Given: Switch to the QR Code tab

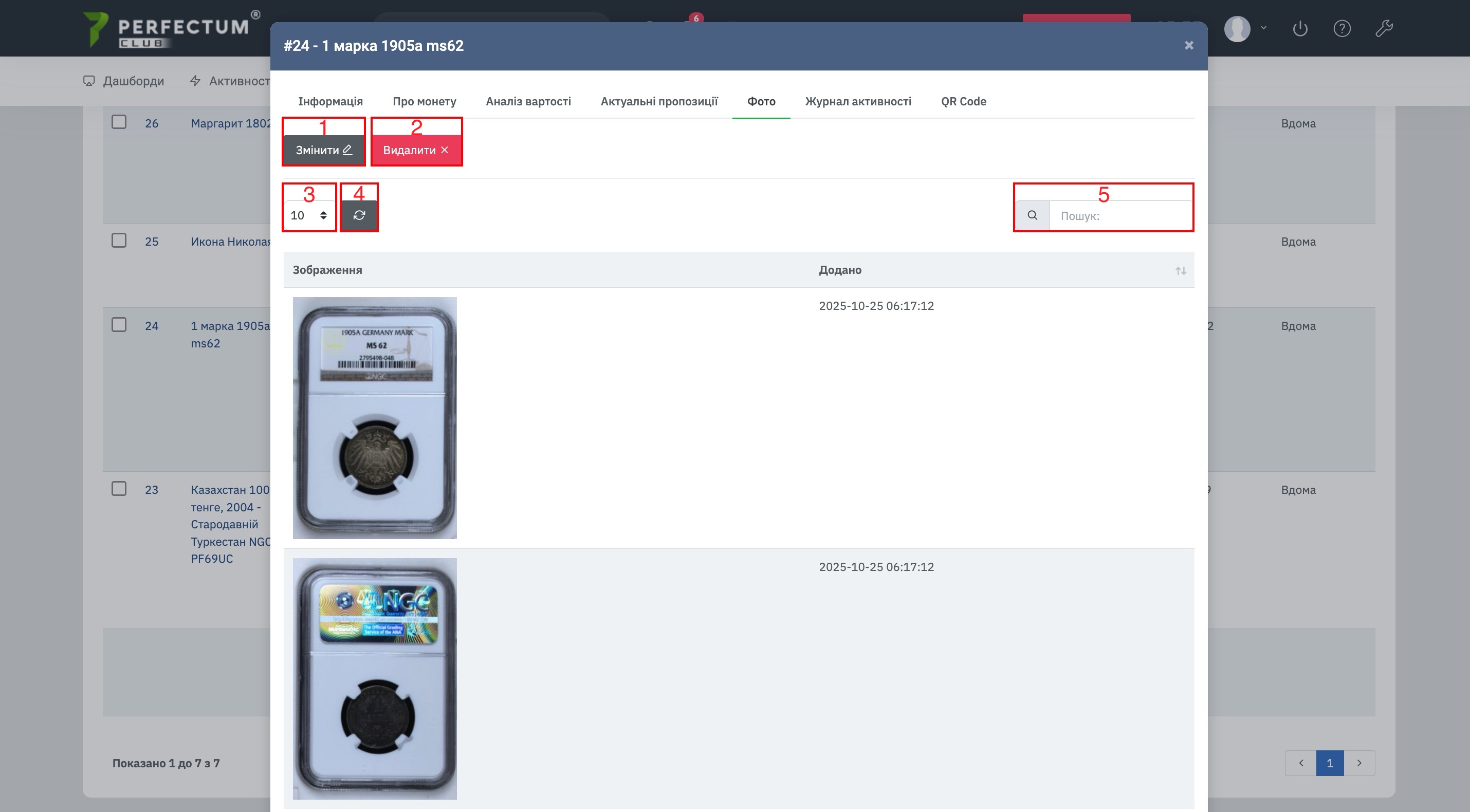Looking at the screenshot, I should (x=963, y=102).
